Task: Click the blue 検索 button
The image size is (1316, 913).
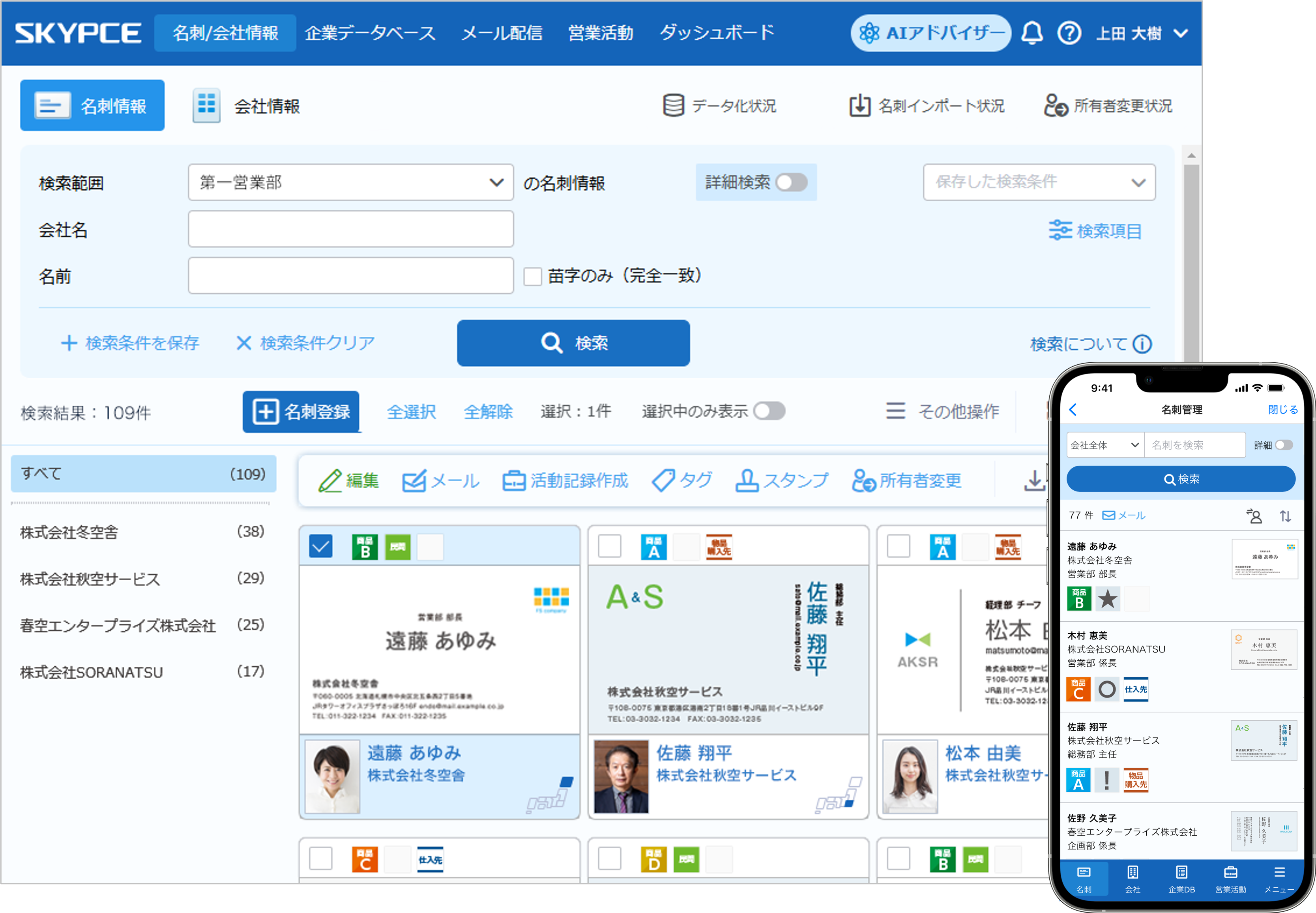Action: pos(573,343)
